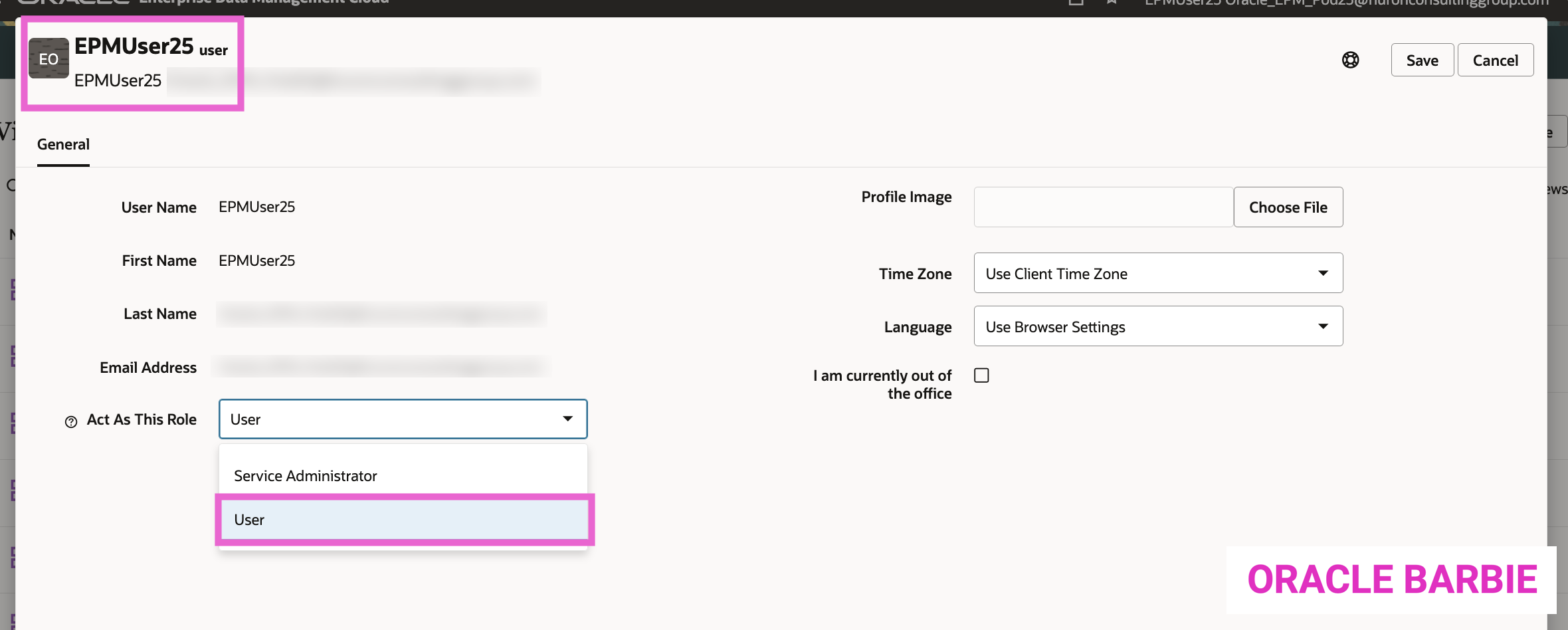This screenshot has height=630, width=1568.
Task: Collapse the Act As This Role dropdown
Action: click(x=567, y=419)
